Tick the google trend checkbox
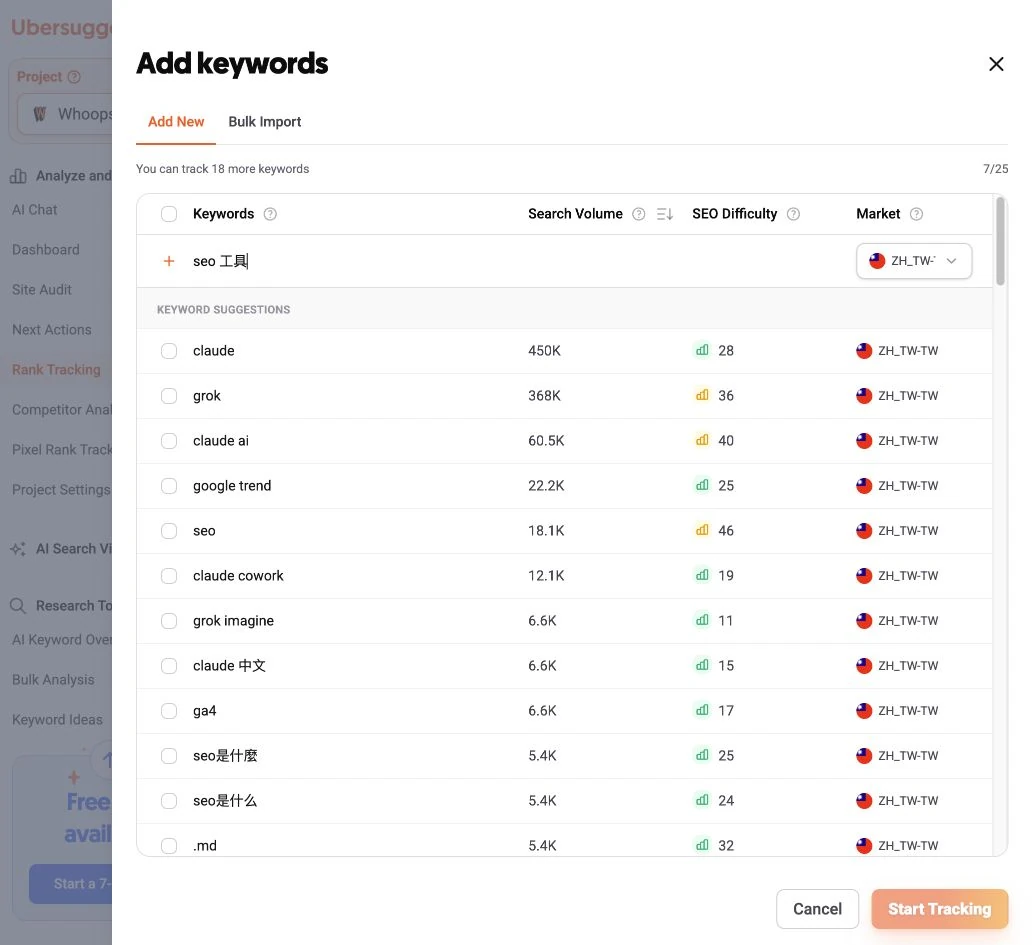The image size is (1032, 945). pos(169,486)
